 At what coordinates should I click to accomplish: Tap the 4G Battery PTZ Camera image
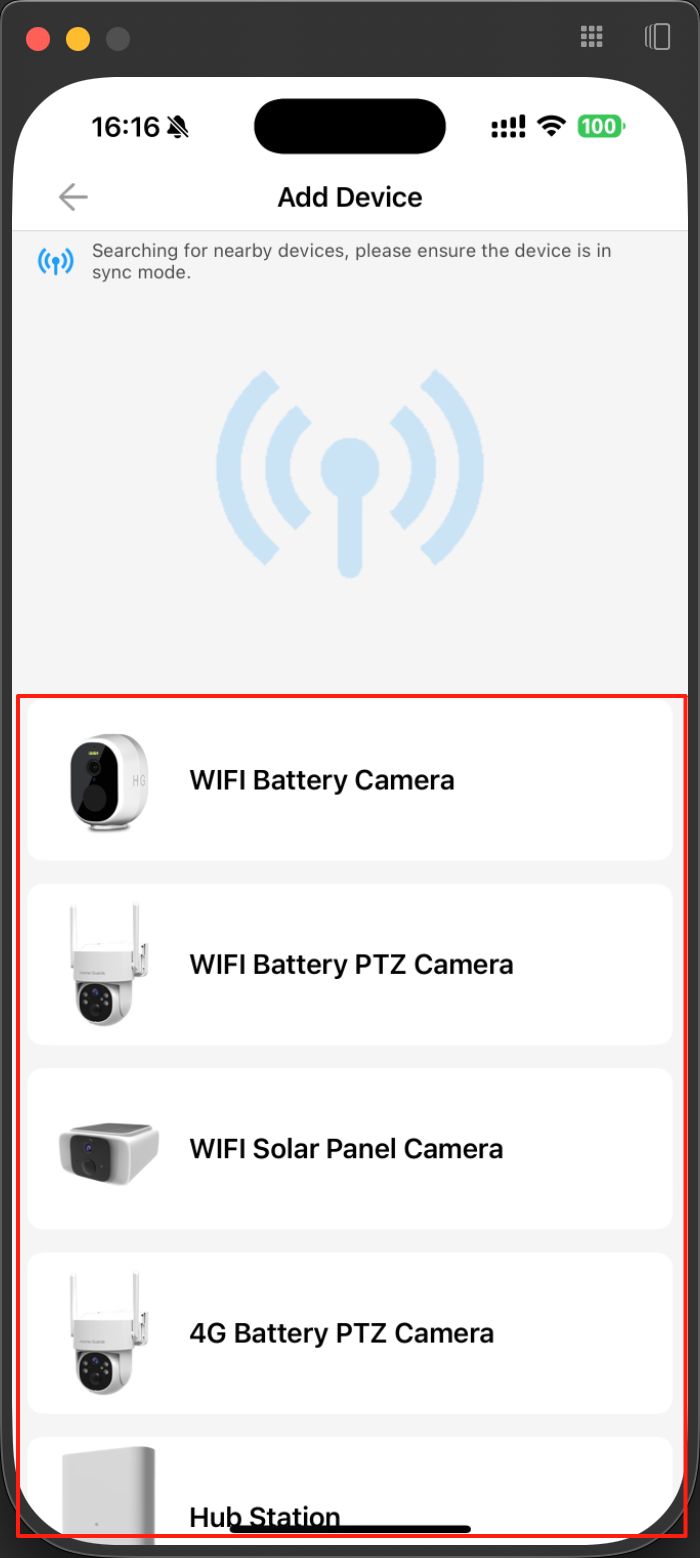[x=104, y=1333]
